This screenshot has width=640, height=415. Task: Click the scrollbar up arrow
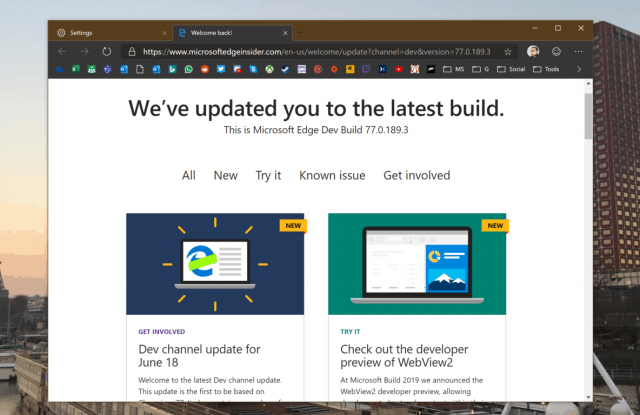click(x=588, y=84)
